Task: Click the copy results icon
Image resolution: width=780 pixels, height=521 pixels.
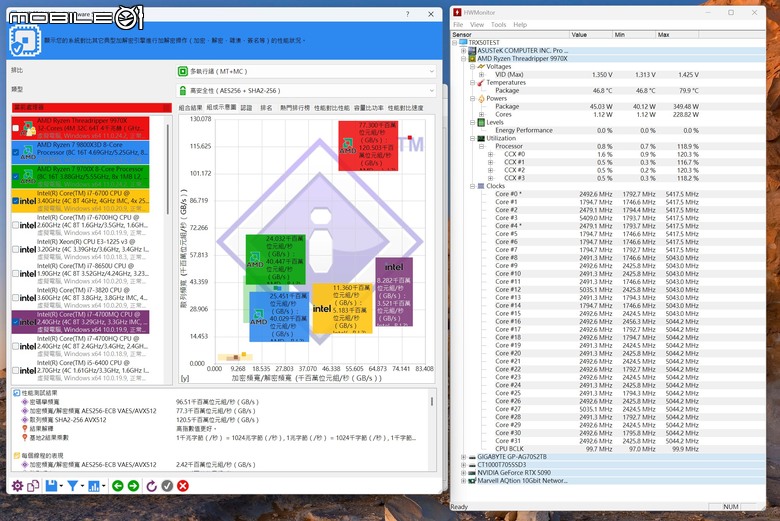Action: pos(33,486)
